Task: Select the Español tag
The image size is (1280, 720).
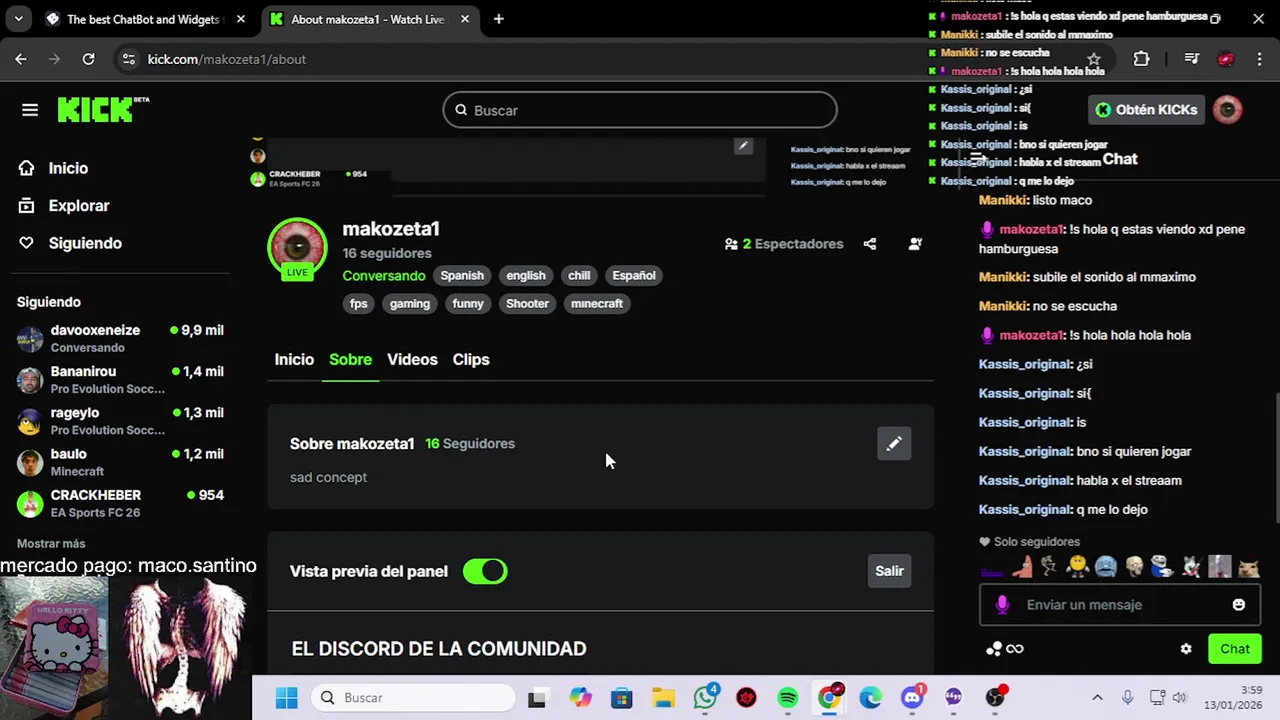Action: point(634,276)
